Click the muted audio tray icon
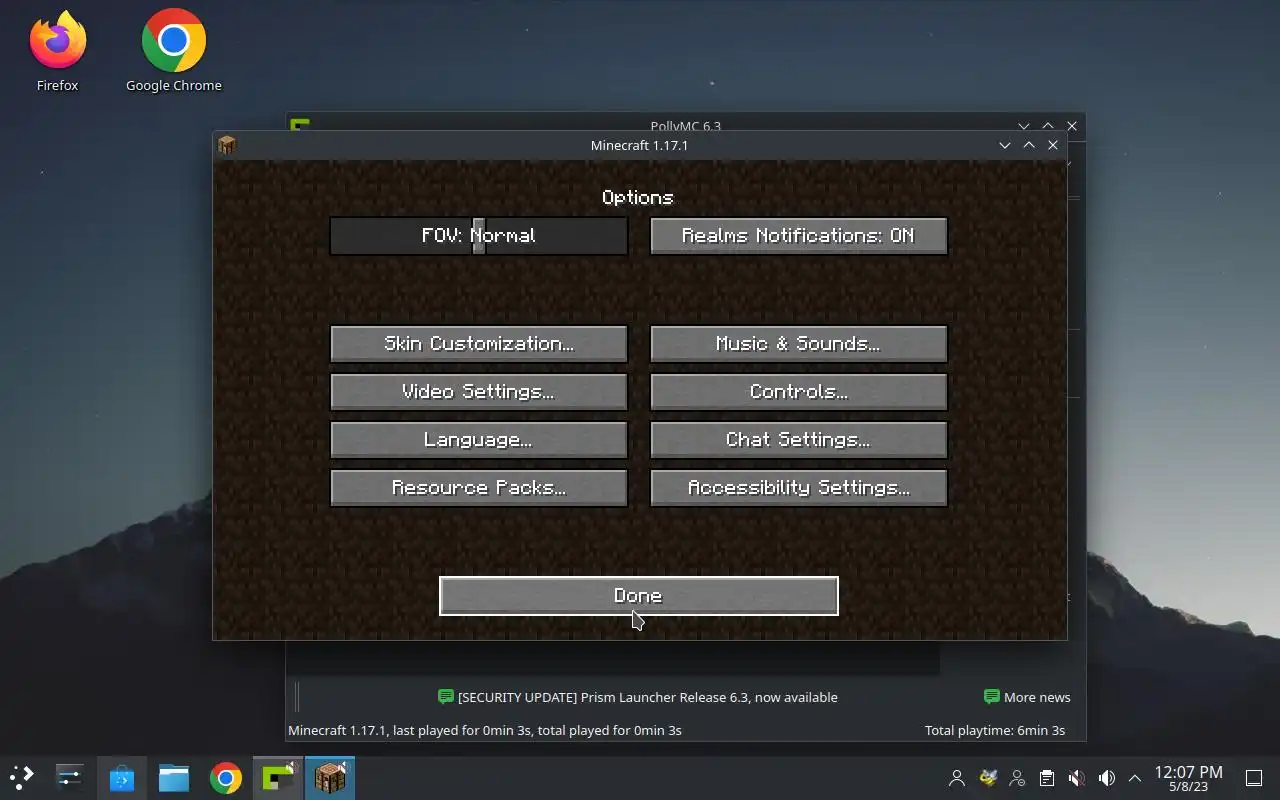Viewport: 1280px width, 800px height. tap(1077, 778)
